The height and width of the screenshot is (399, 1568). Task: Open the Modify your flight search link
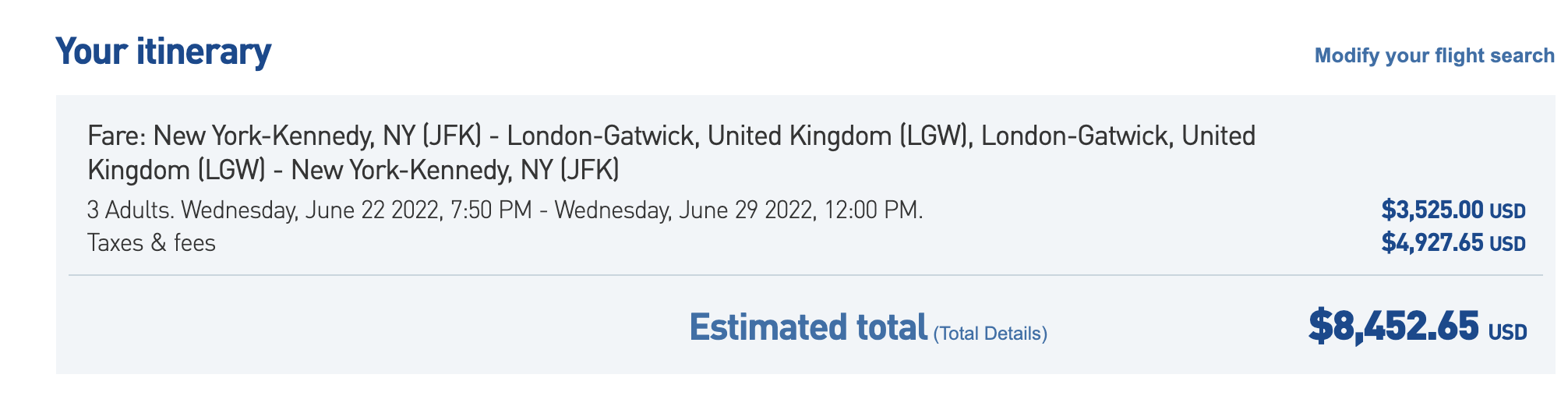coord(1434,55)
